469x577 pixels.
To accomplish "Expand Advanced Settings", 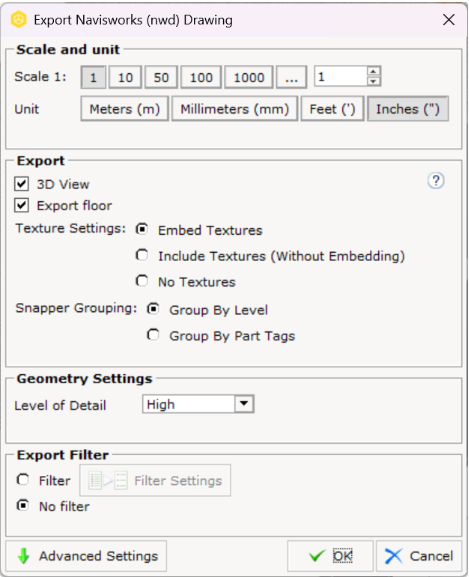I will coord(86,556).
